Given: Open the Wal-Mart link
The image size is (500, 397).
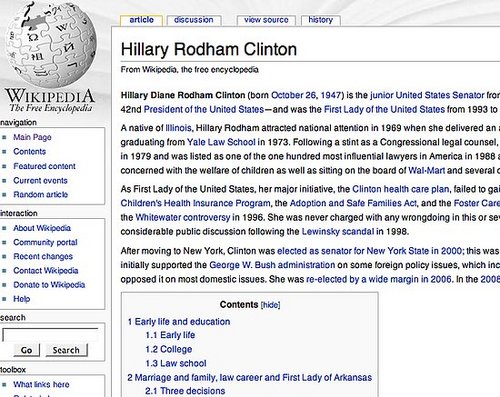Looking at the screenshot, I should 427,171.
